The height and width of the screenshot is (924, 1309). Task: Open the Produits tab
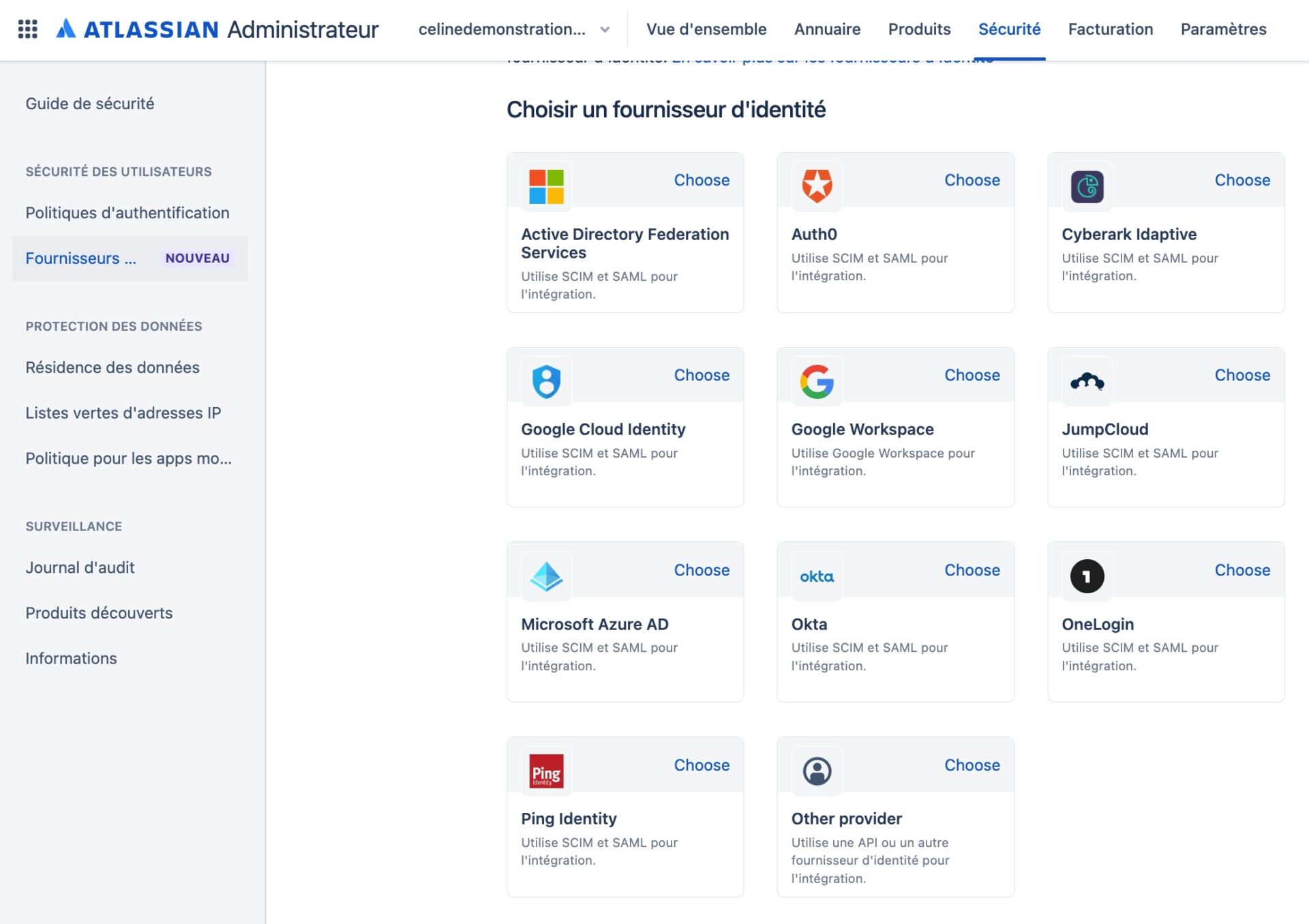919,29
